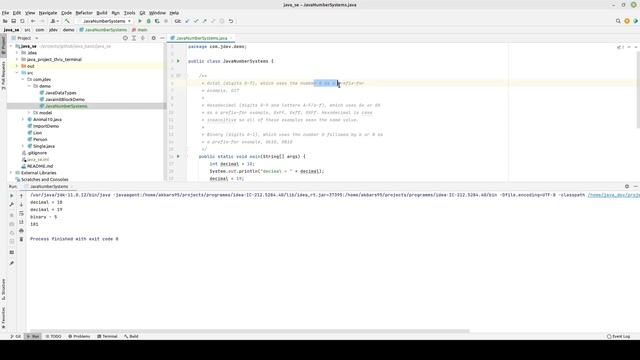Open the Pull Requests side tool window
Image resolution: width=640 pixels, height=360 pixels.
(x=3, y=76)
